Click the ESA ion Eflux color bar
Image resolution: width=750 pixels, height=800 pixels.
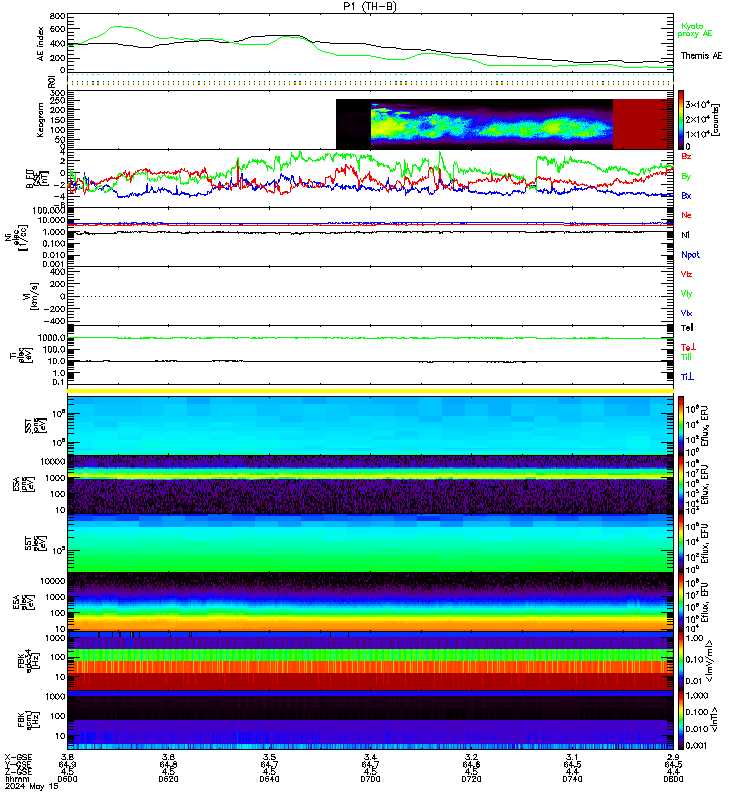(681, 485)
